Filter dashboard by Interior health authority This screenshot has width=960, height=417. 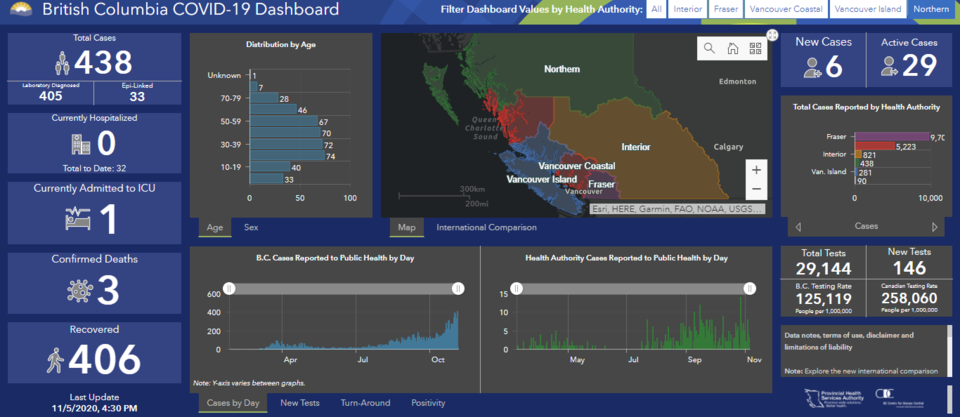688,9
